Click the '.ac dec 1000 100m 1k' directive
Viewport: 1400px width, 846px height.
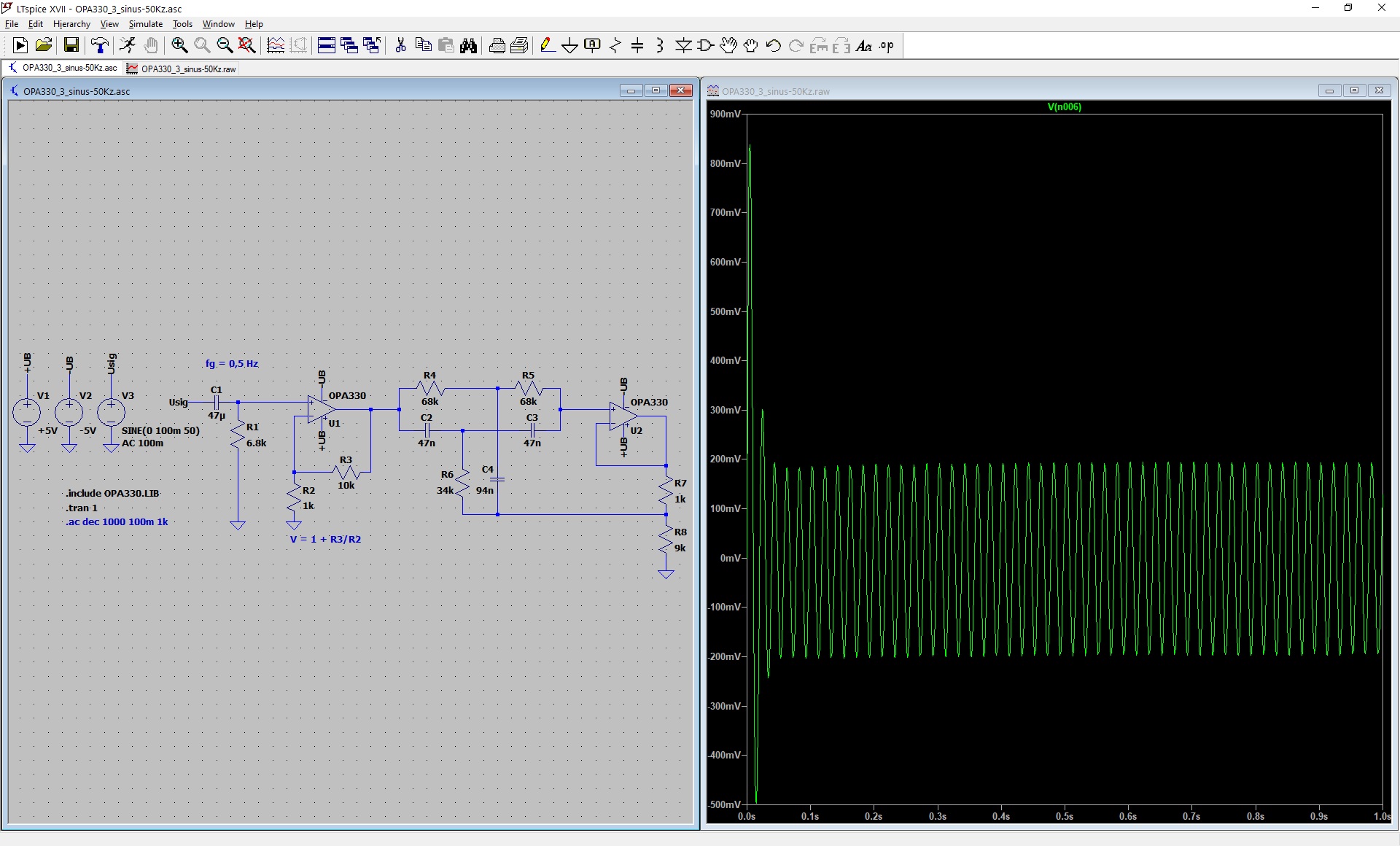[x=117, y=521]
